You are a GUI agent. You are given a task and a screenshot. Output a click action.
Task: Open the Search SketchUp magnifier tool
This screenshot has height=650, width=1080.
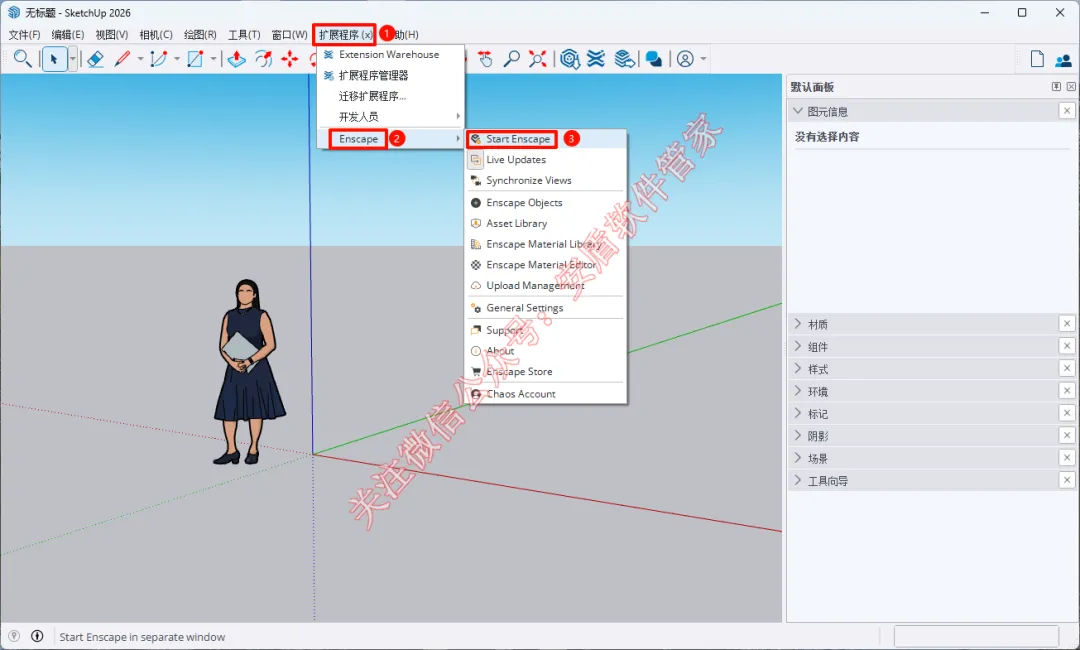pos(23,59)
